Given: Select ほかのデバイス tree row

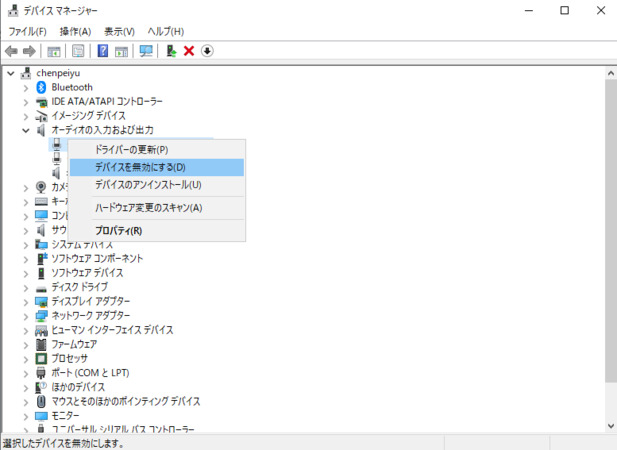Looking at the screenshot, I should [78, 387].
